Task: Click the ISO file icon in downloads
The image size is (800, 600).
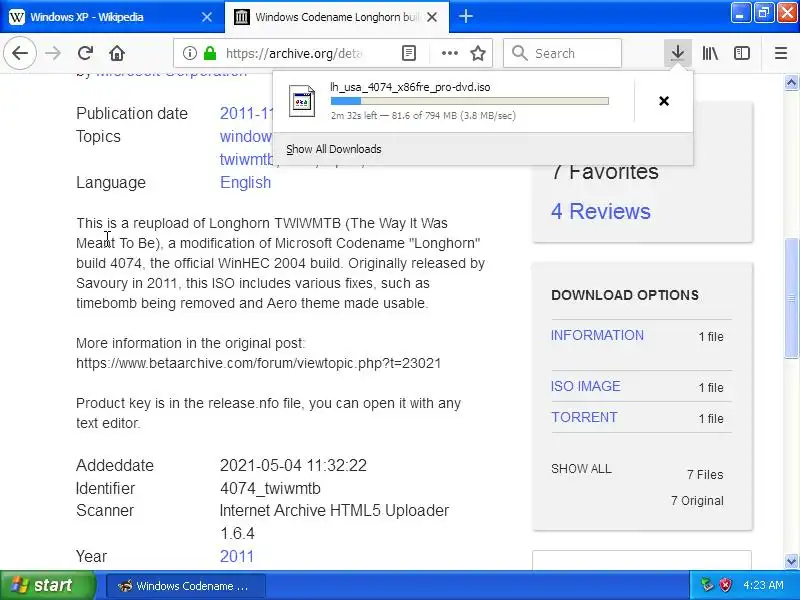Action: point(302,101)
